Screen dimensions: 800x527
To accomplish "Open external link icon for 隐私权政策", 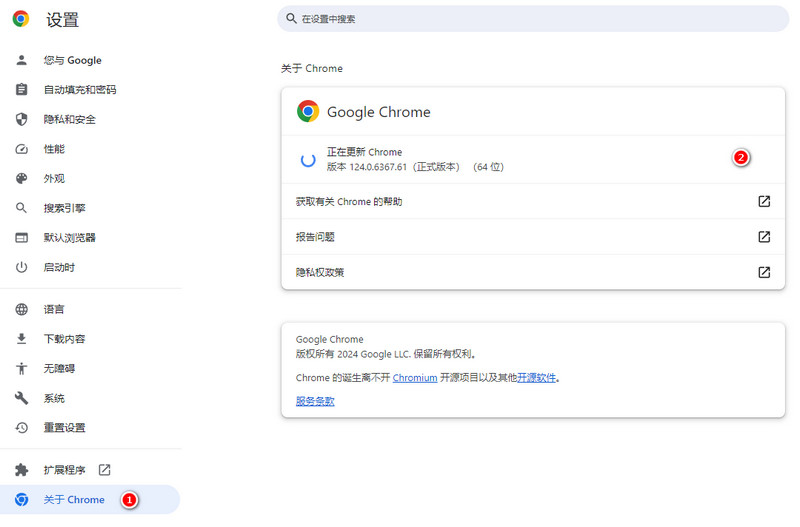I will (x=764, y=272).
